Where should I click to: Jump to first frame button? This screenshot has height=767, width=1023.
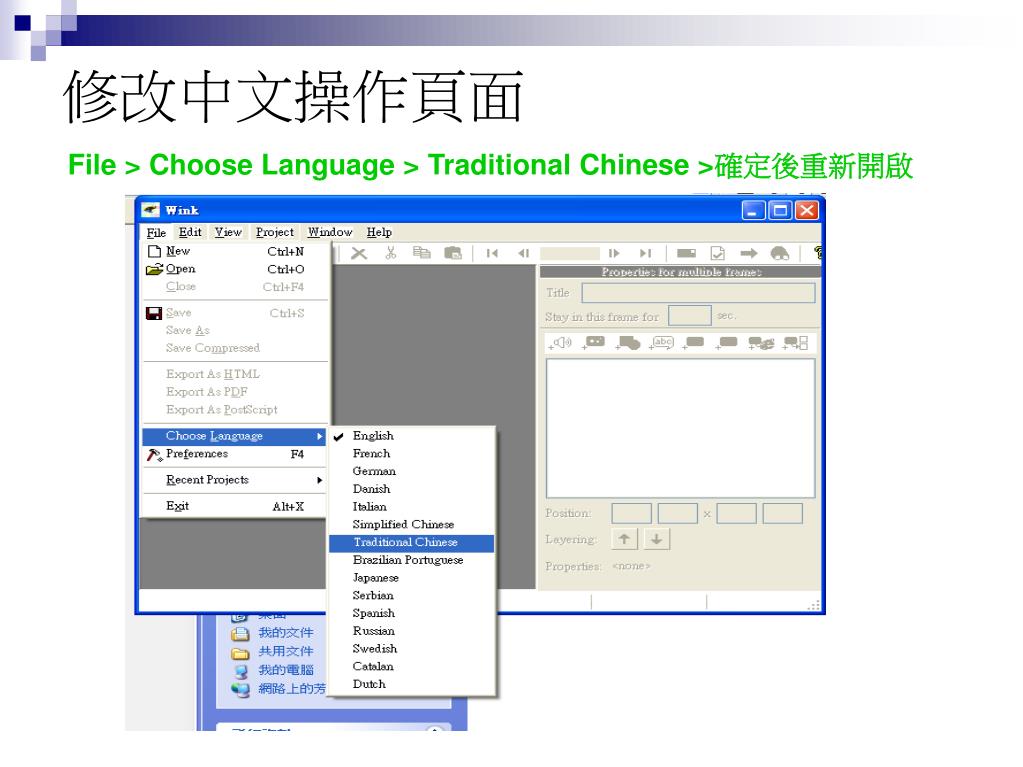tap(492, 253)
